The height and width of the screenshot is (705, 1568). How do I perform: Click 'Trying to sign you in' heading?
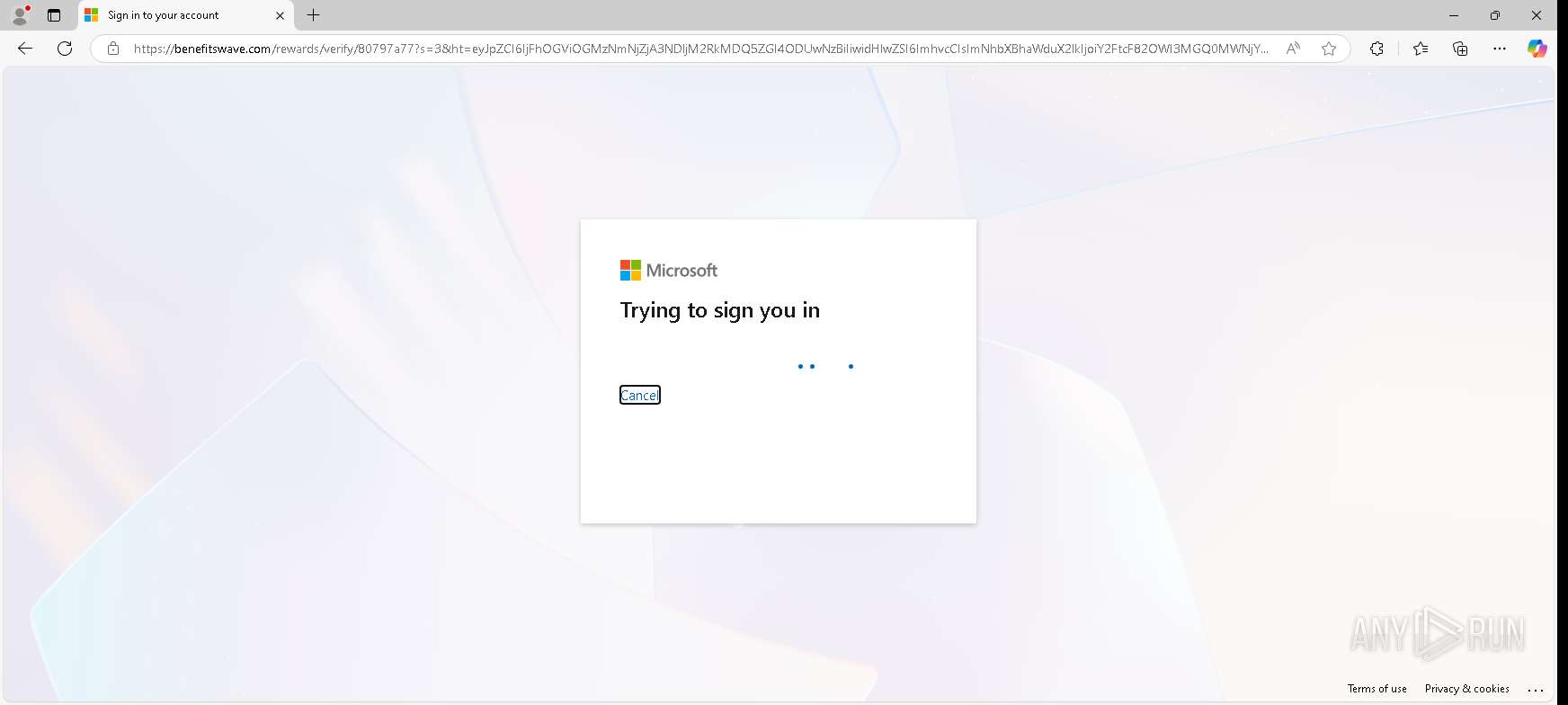pyautogui.click(x=720, y=310)
